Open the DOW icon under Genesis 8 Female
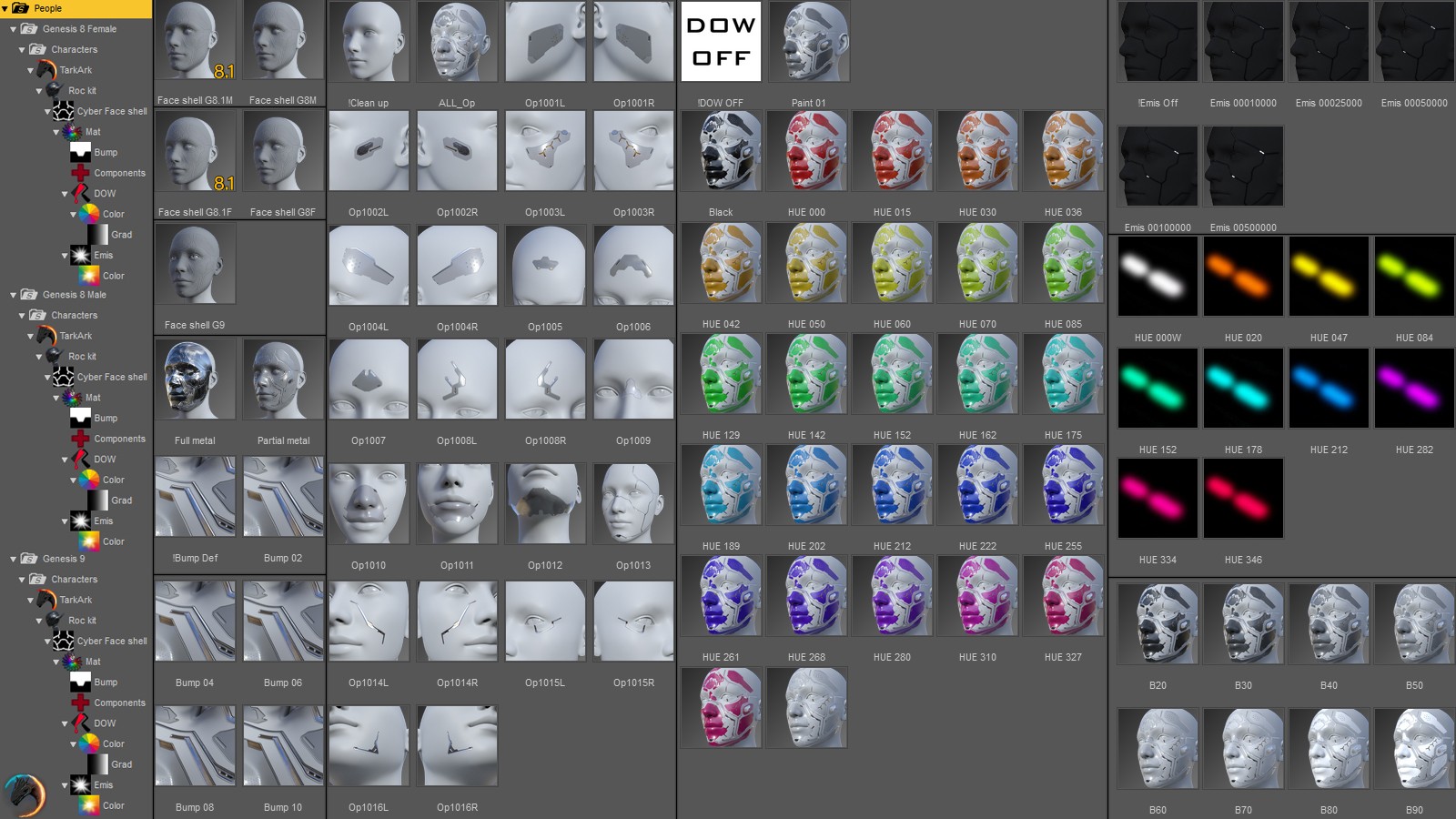 click(x=80, y=193)
